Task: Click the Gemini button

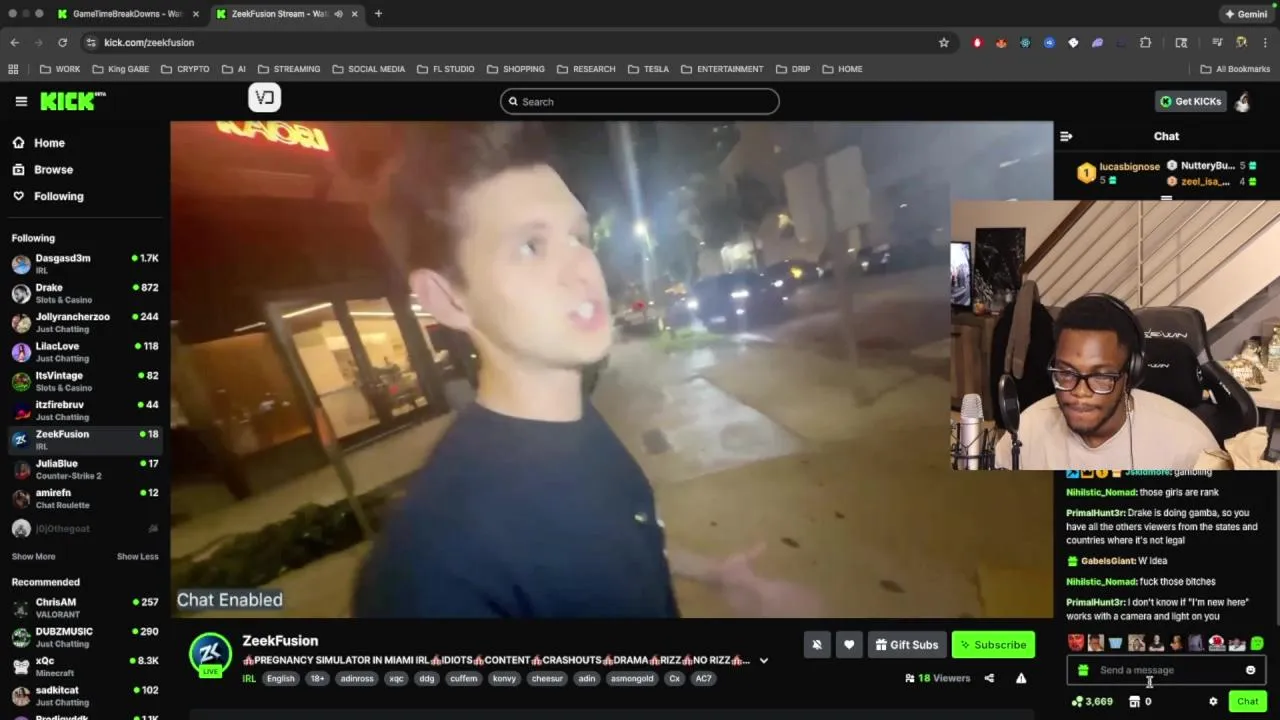Action: [x=1246, y=14]
